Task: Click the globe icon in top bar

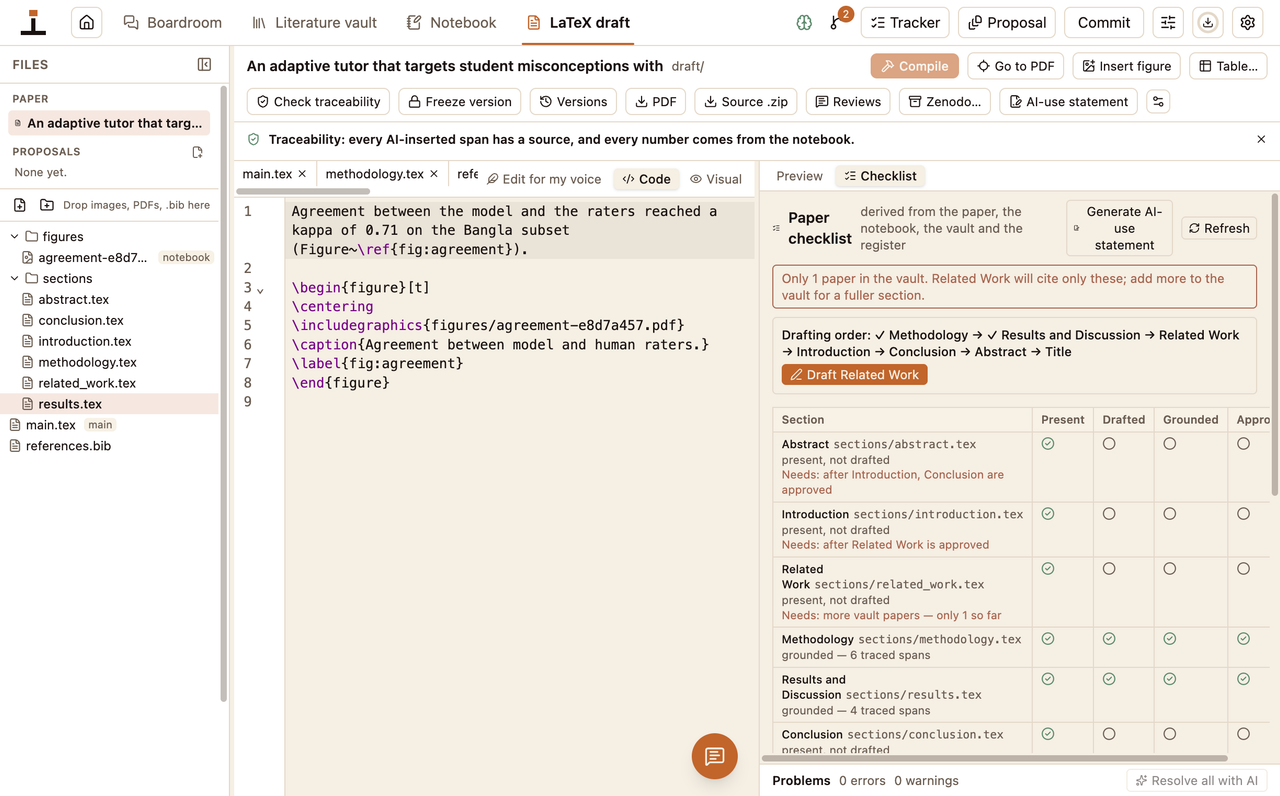Action: click(x=804, y=22)
